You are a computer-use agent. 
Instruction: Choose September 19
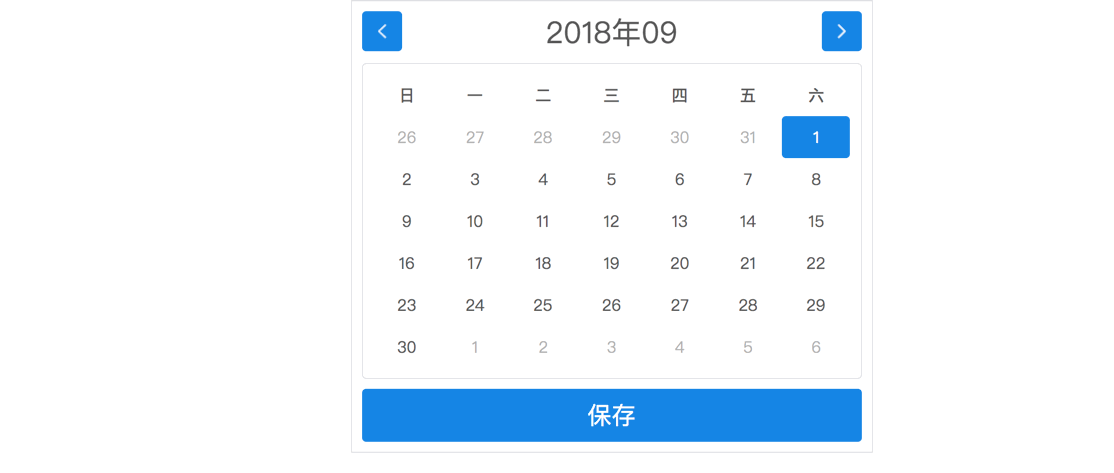click(611, 263)
